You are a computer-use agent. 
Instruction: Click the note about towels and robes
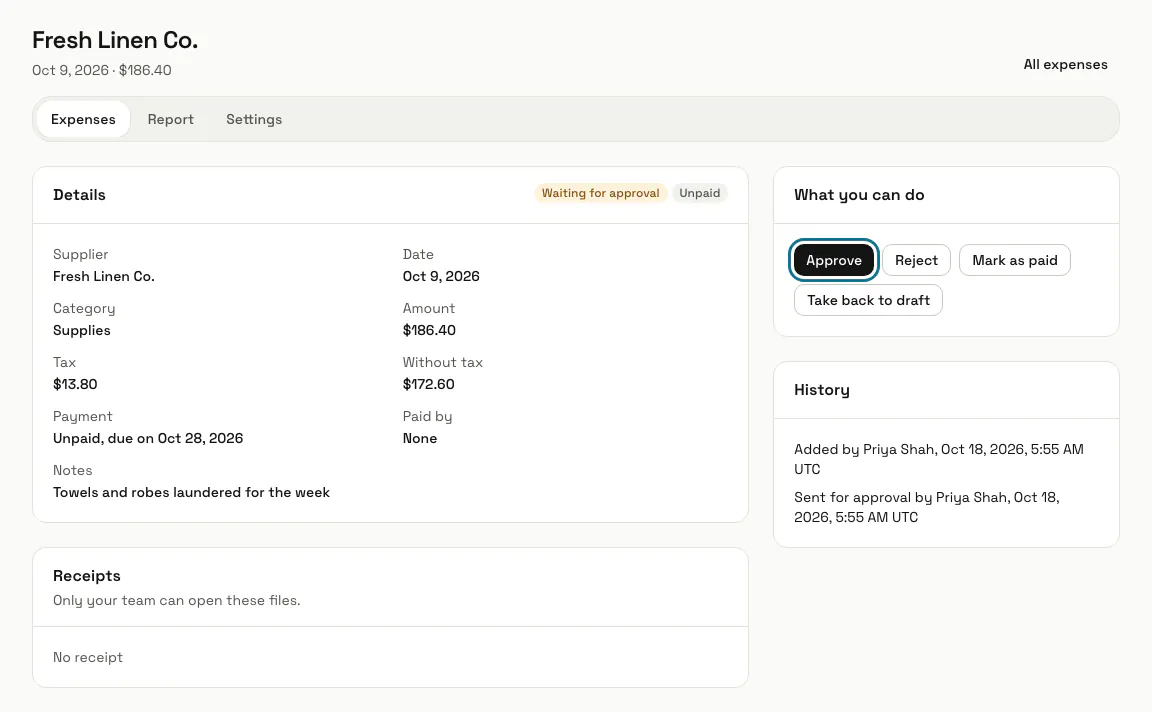pyautogui.click(x=191, y=492)
